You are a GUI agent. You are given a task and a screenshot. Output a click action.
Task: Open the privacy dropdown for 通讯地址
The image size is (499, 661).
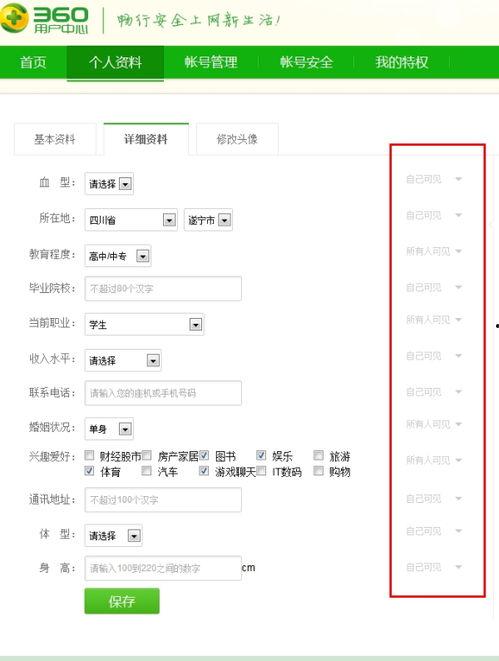coord(434,499)
